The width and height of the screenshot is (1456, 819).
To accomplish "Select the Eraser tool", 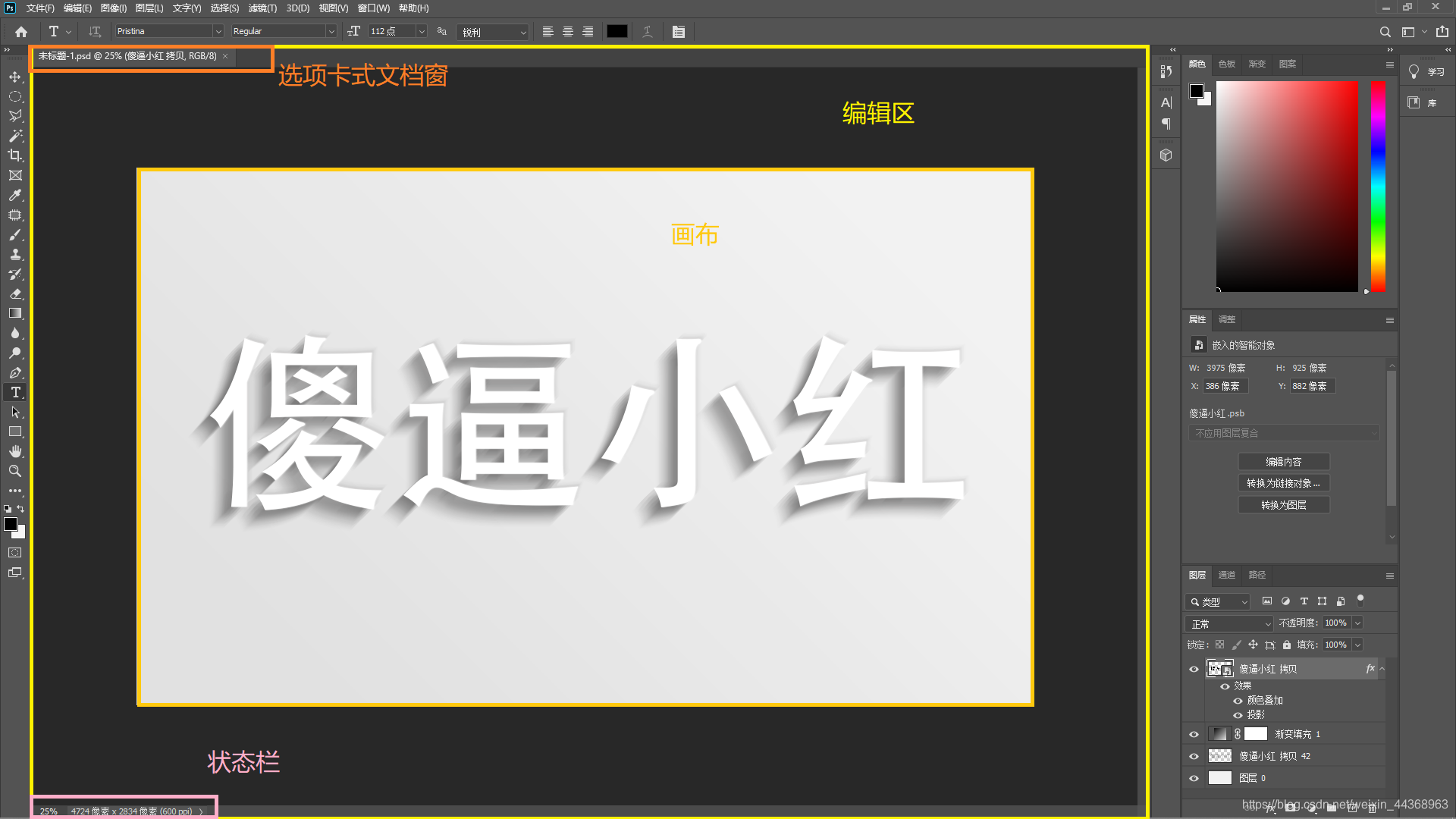I will [15, 293].
